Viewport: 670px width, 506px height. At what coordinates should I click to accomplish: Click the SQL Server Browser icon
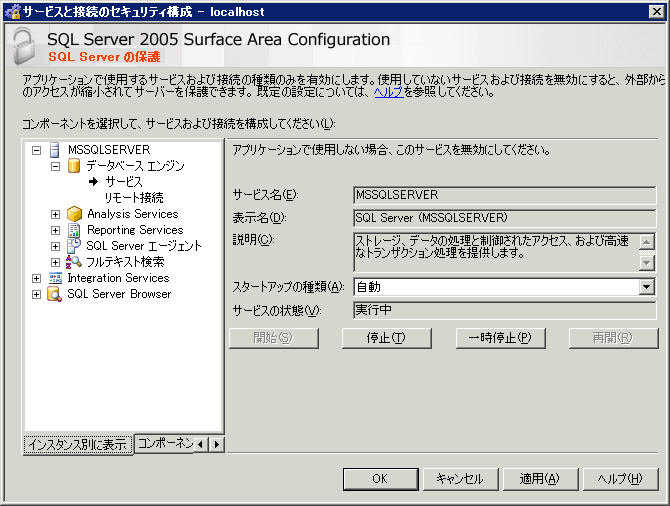click(x=55, y=294)
